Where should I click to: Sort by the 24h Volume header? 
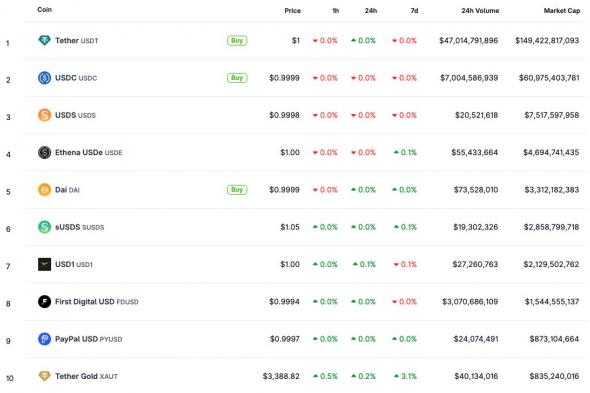click(480, 11)
